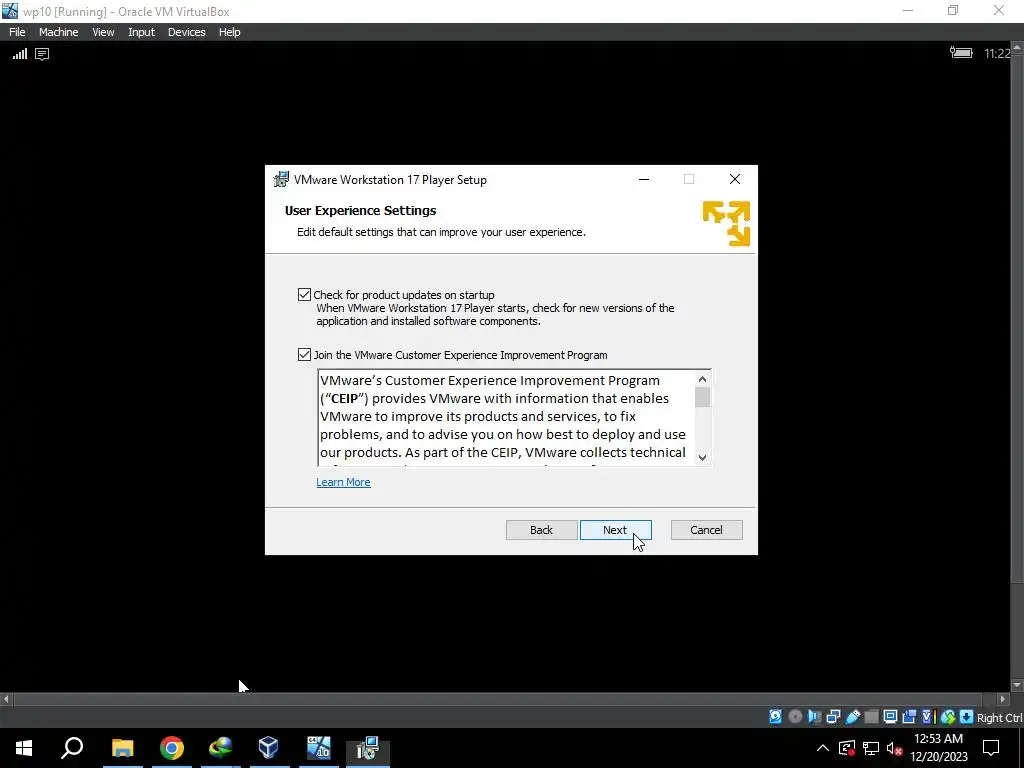Minimize the VMware Setup dialog

point(644,179)
